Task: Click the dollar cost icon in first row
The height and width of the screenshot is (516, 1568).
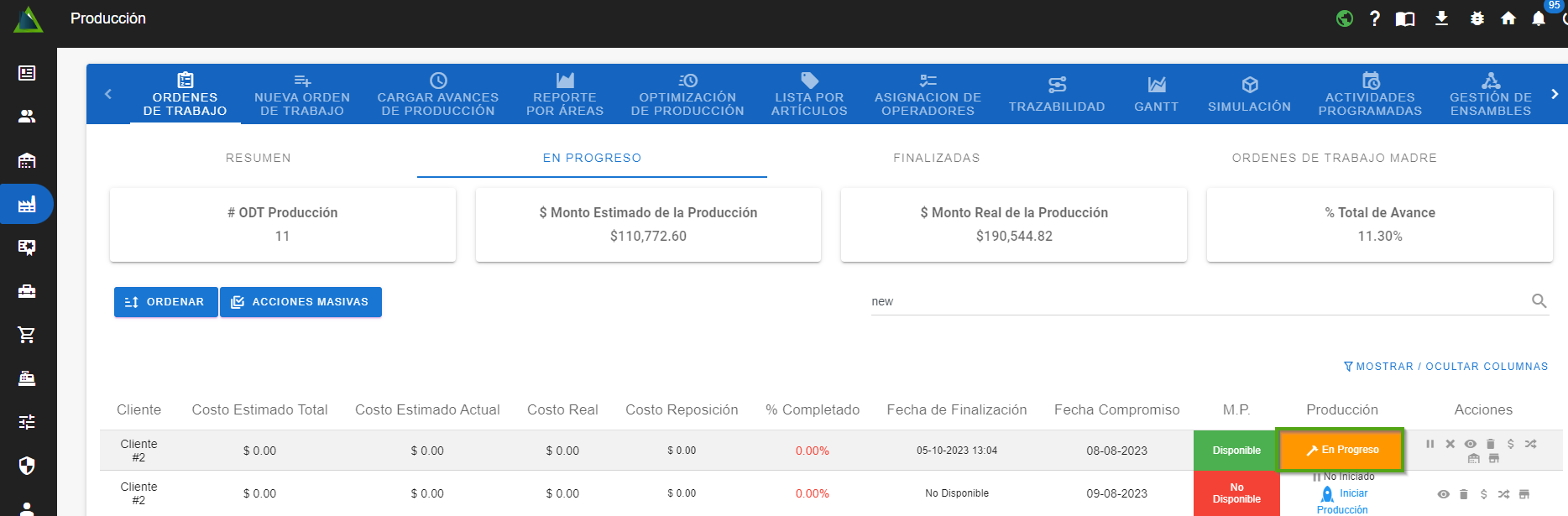Action: pyautogui.click(x=1510, y=444)
